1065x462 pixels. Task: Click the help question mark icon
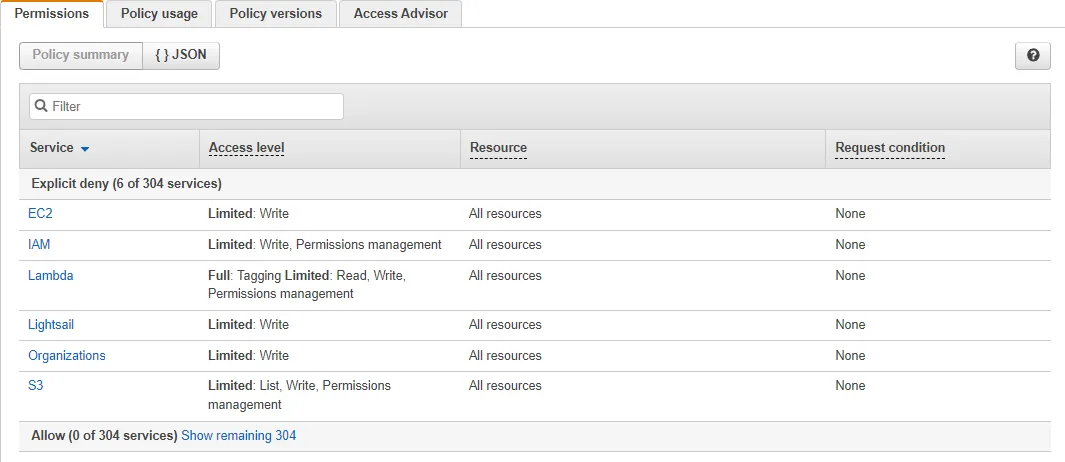(x=1032, y=56)
